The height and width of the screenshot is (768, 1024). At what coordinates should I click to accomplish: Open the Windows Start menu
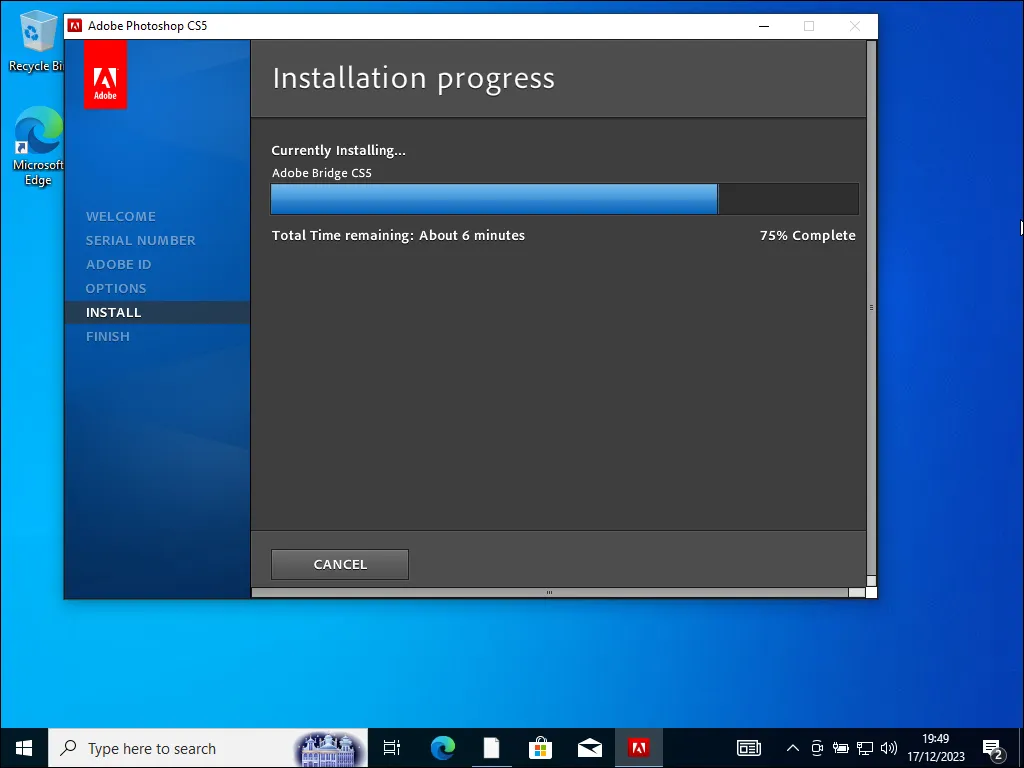point(22,747)
